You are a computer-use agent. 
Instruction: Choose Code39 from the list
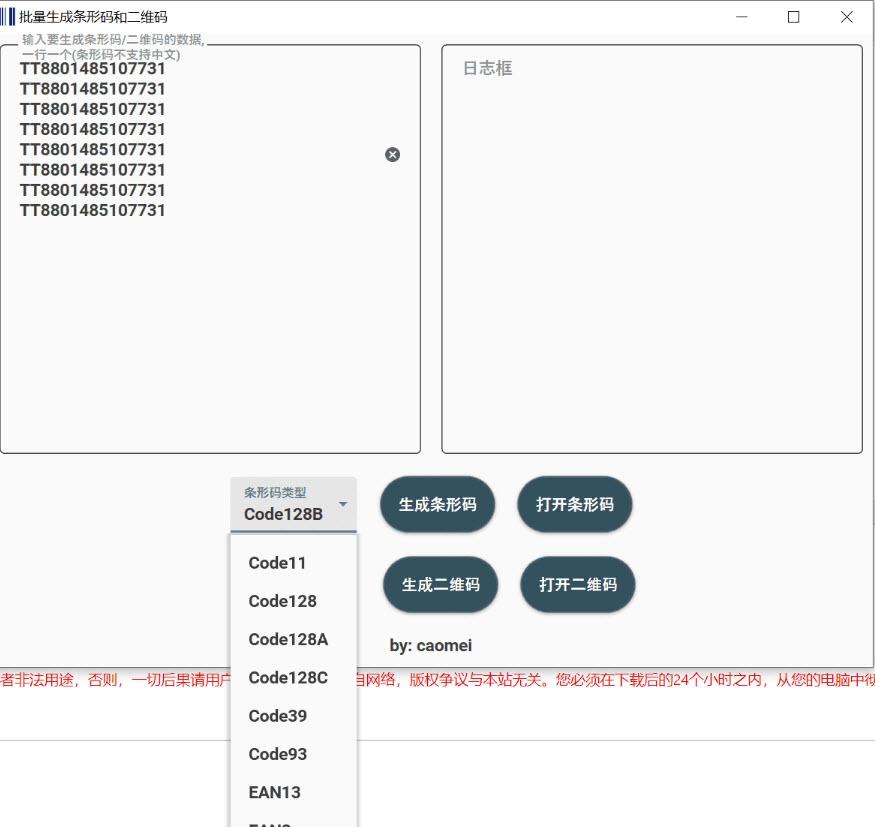coord(293,715)
